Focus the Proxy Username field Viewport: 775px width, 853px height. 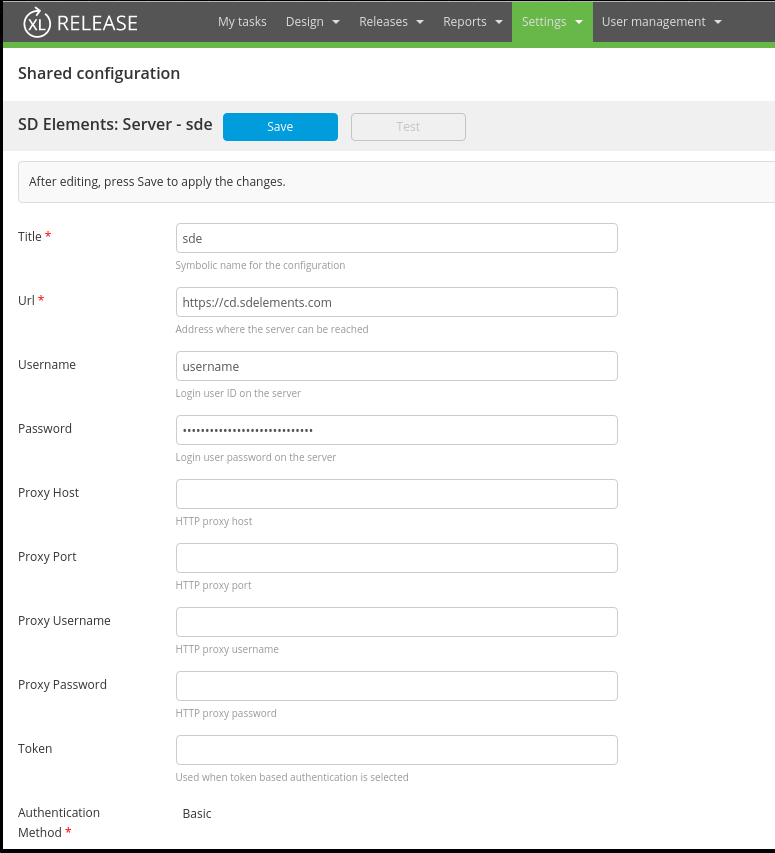tap(396, 622)
